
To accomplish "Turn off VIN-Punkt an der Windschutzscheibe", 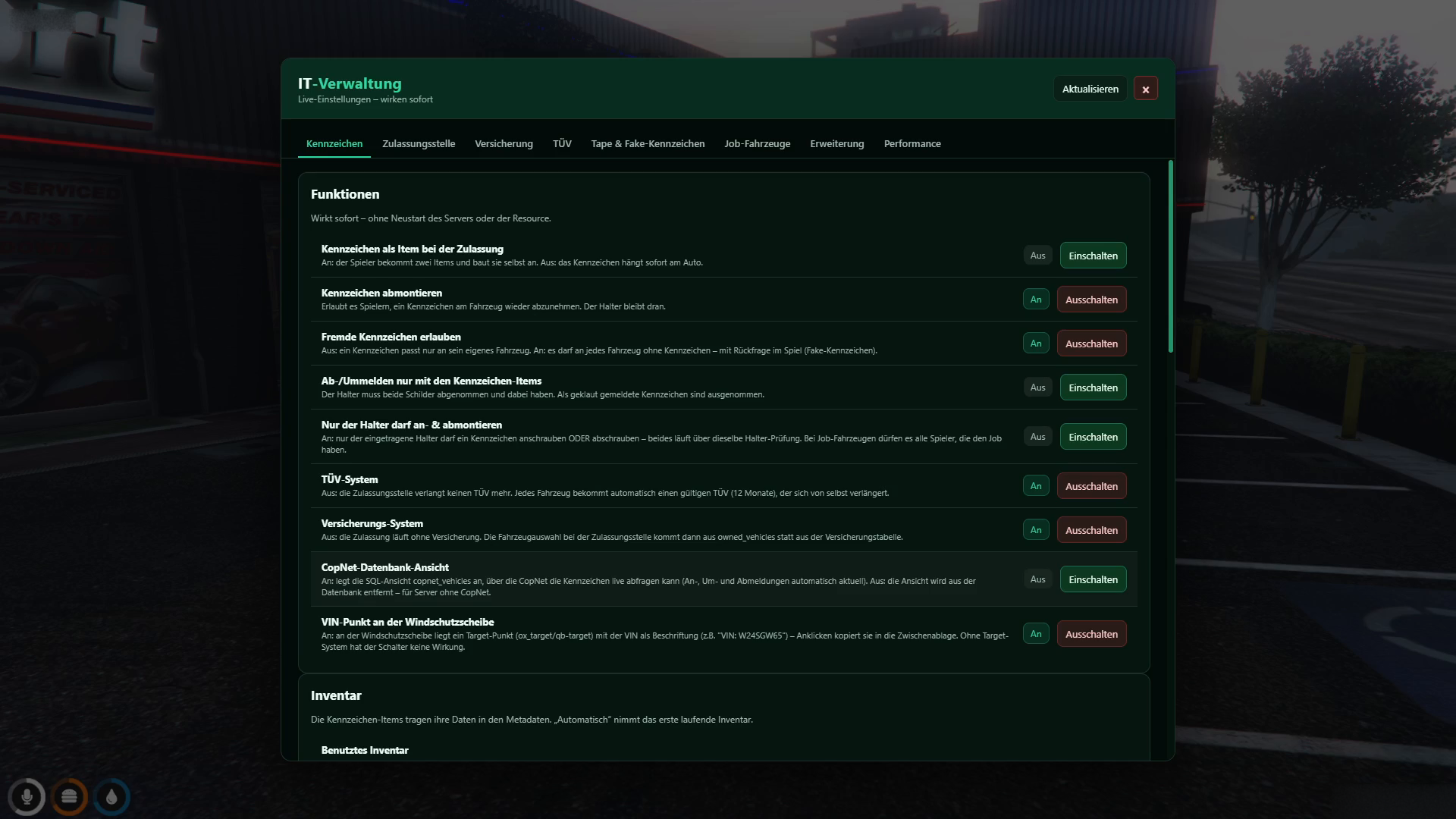I will pos(1091,634).
